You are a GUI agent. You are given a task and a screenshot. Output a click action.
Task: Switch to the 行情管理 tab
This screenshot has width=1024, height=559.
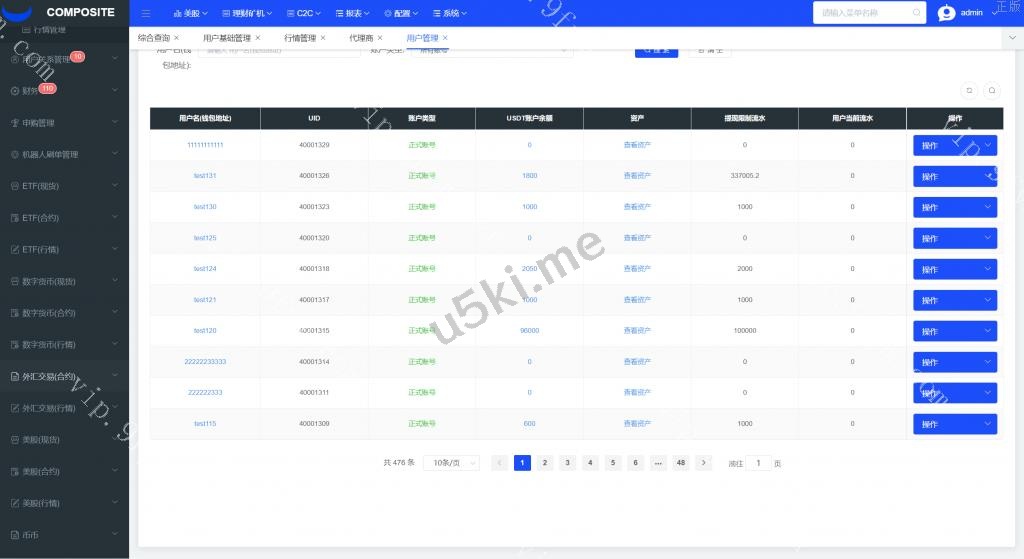click(x=299, y=38)
